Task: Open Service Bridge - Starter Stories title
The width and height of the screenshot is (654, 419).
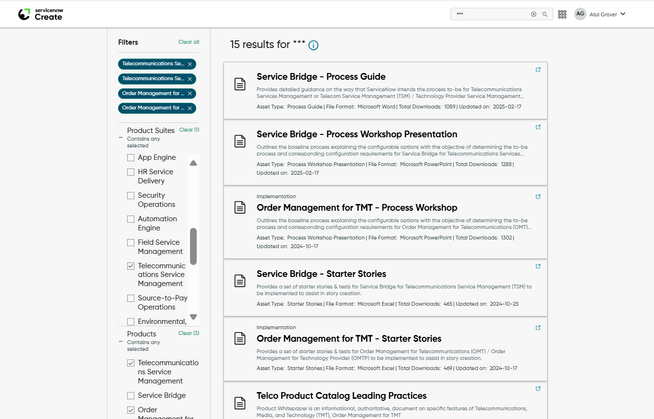Action: click(x=321, y=274)
